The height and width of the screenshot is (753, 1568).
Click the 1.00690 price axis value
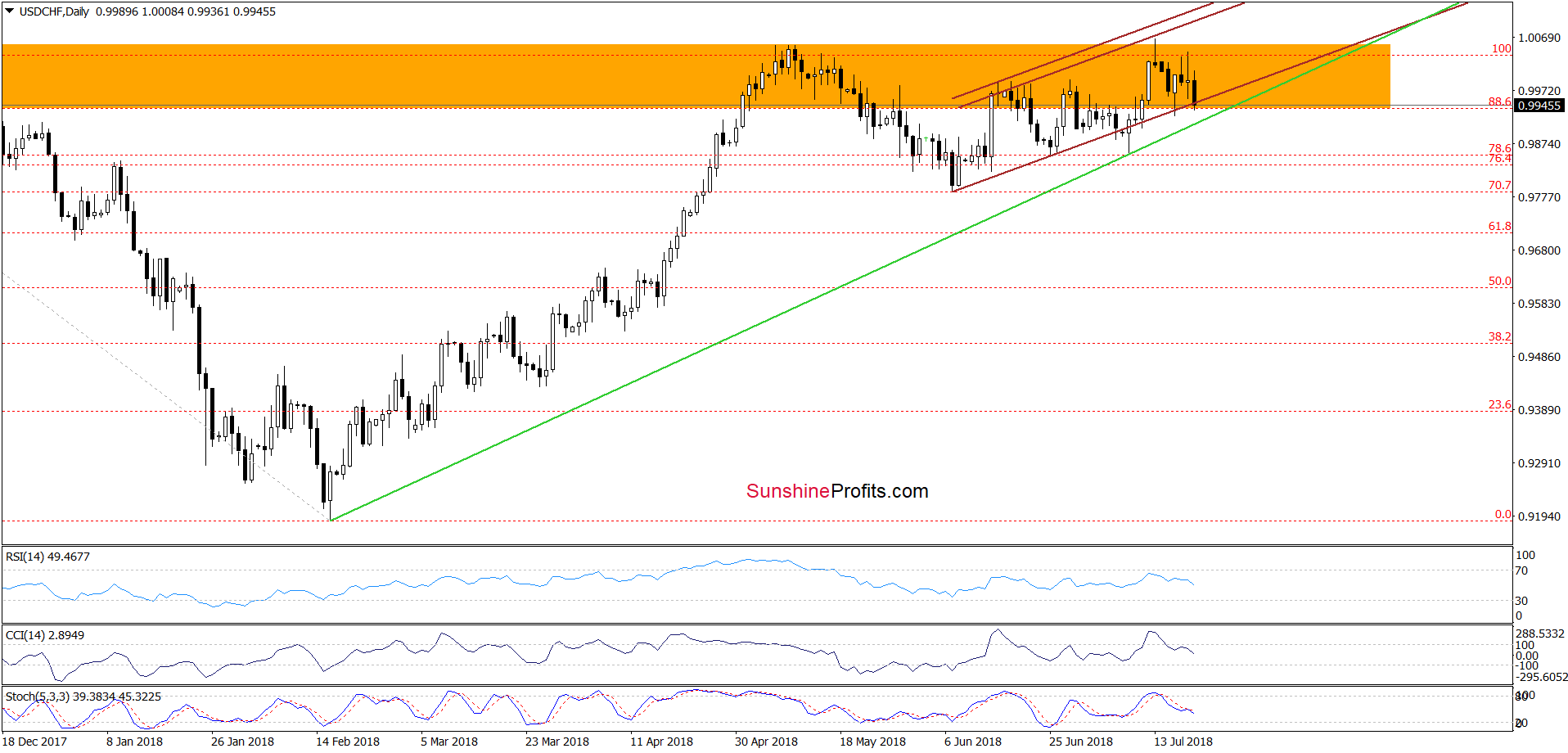[x=1539, y=38]
